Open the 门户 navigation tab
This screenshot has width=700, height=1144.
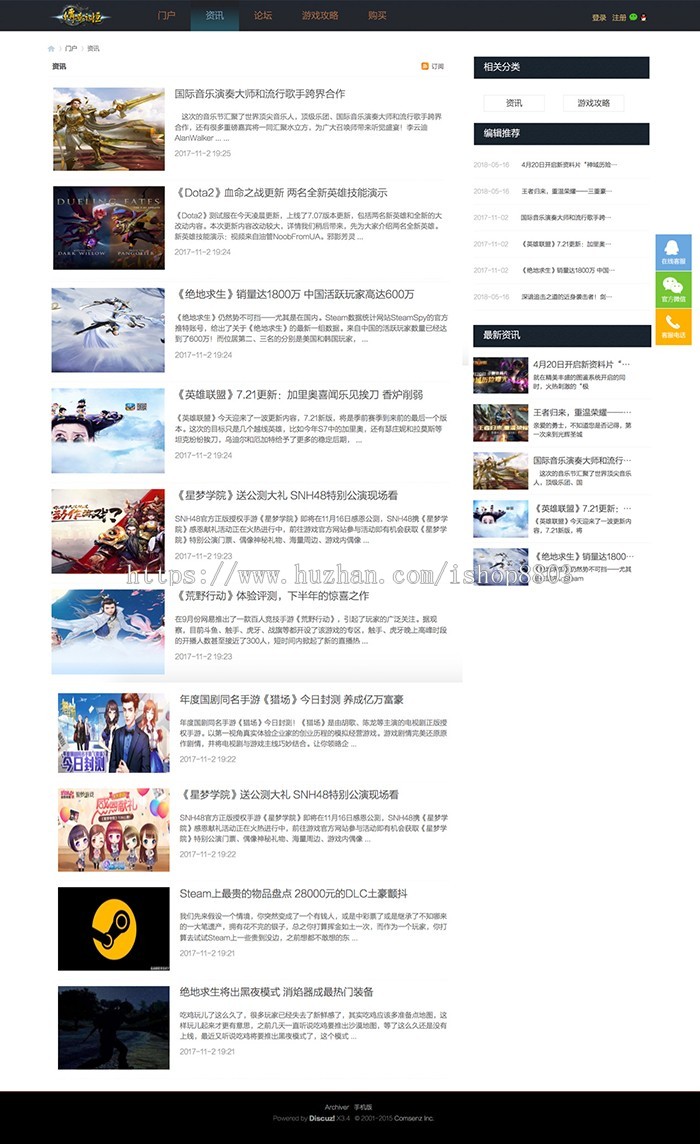click(166, 15)
